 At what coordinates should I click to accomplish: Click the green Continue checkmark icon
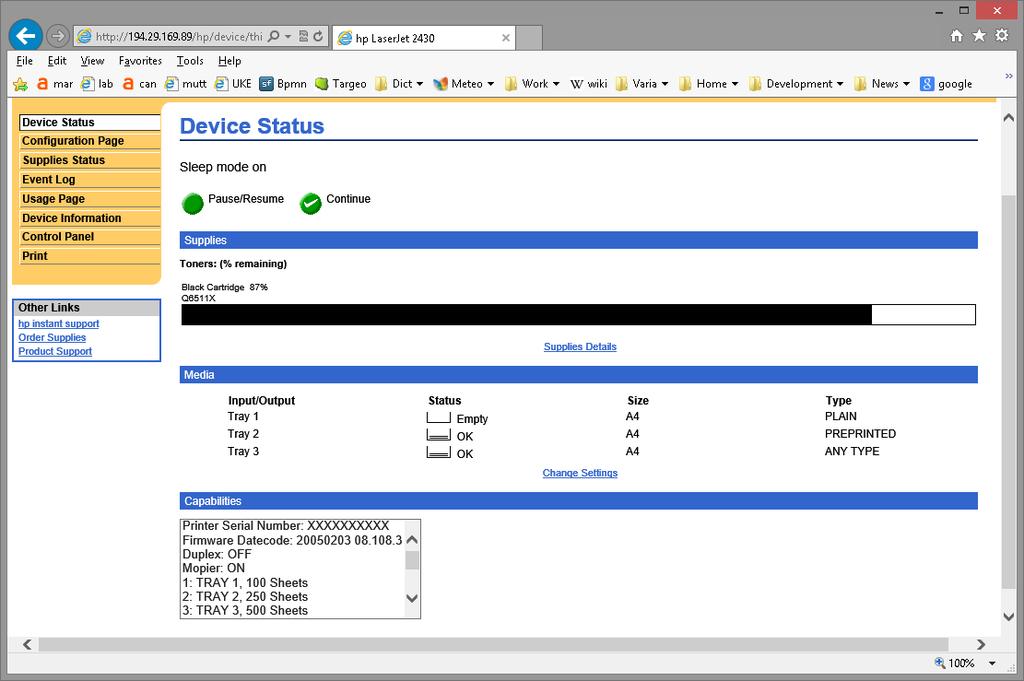pyautogui.click(x=311, y=204)
